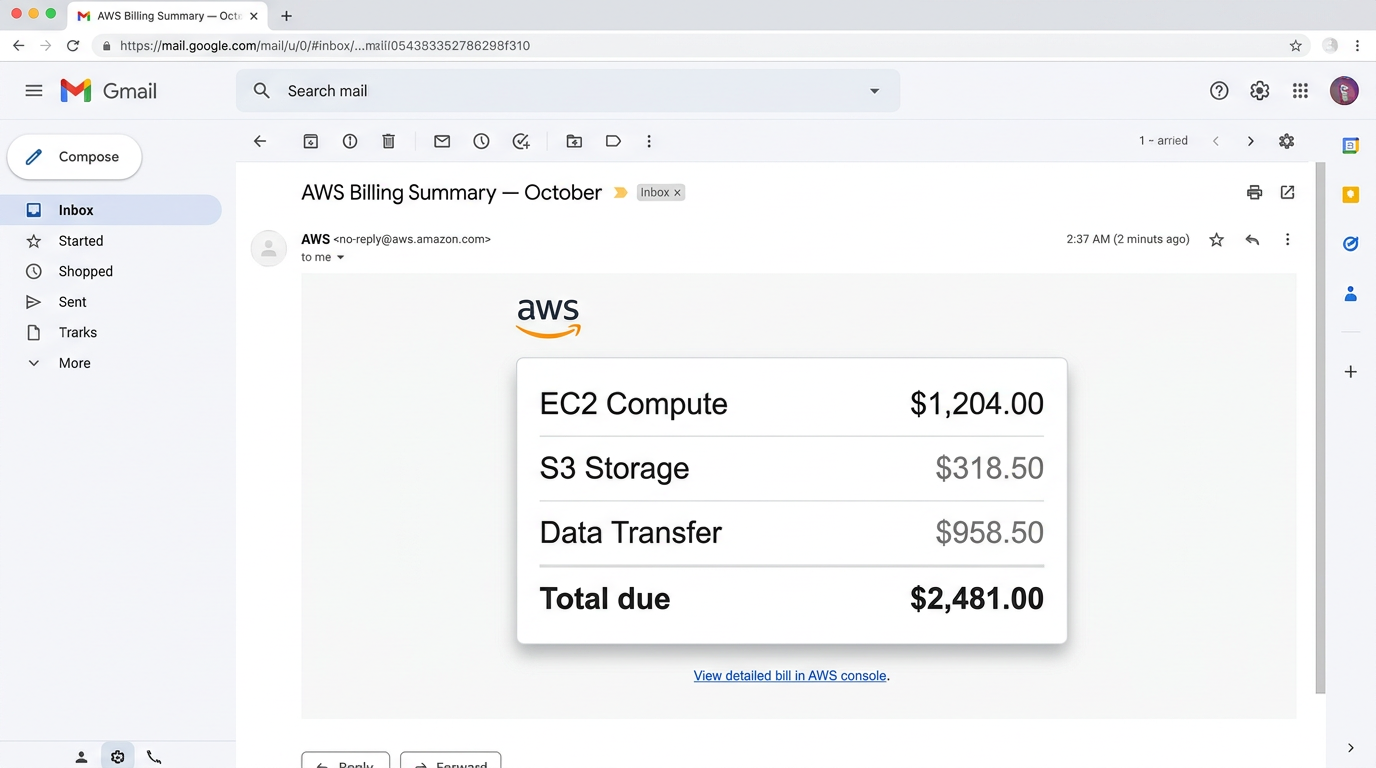Open the Inbox folder

[111, 210]
